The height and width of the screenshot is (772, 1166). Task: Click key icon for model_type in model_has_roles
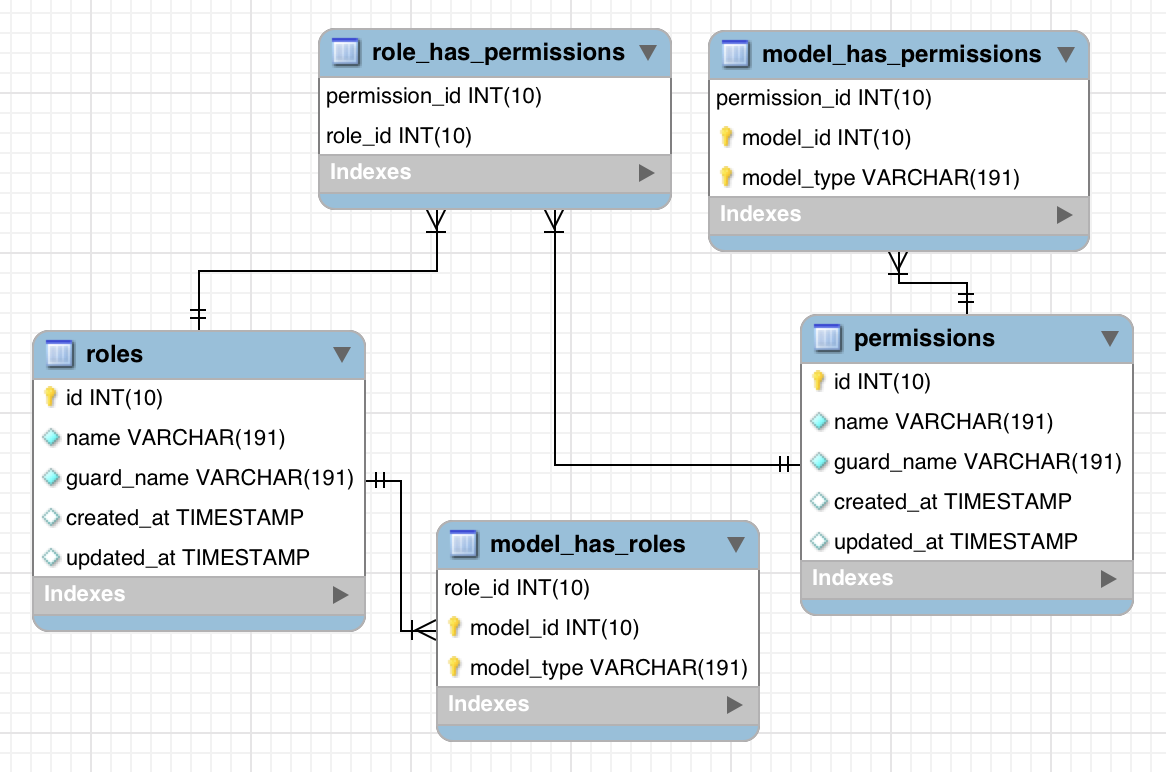pyautogui.click(x=455, y=667)
